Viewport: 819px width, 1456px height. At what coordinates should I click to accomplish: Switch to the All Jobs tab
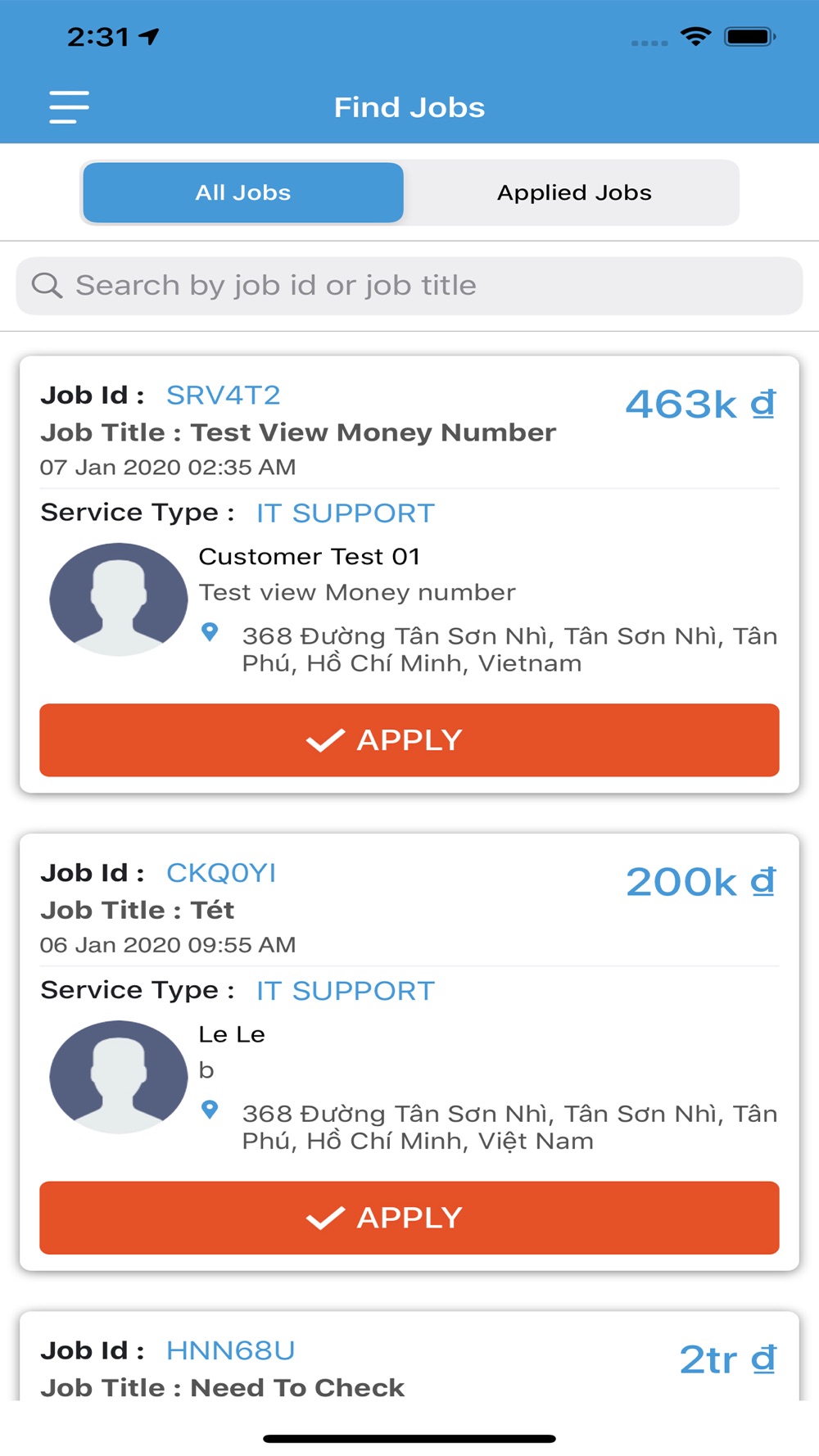tap(243, 192)
